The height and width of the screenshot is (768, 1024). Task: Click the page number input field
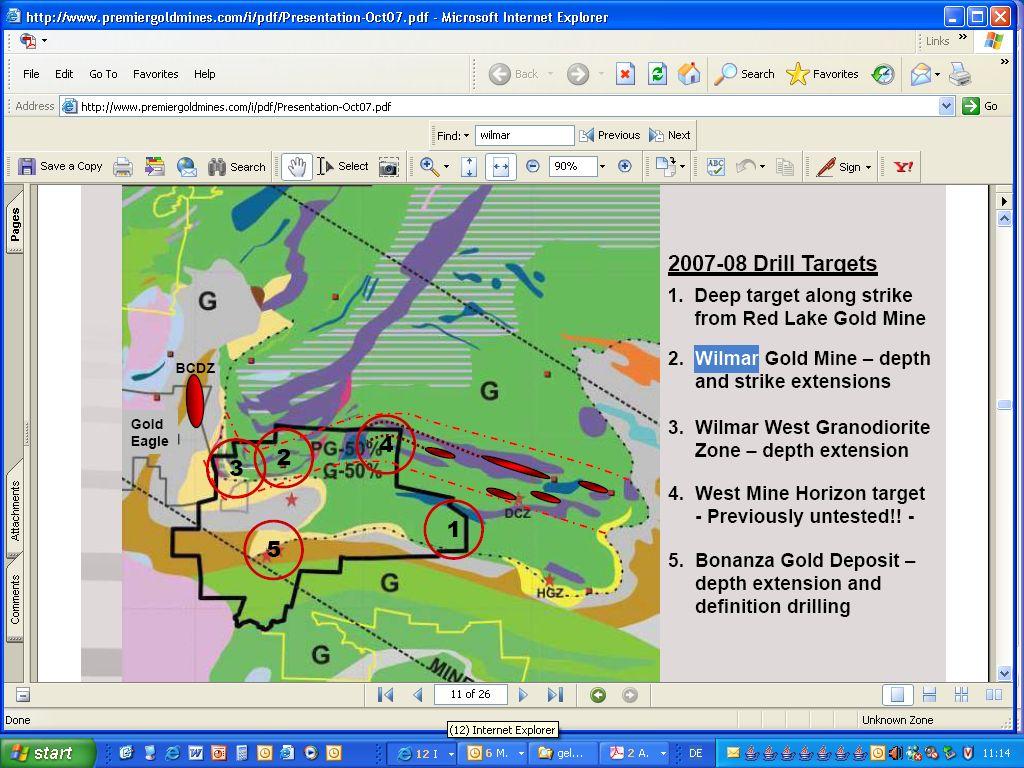point(470,695)
